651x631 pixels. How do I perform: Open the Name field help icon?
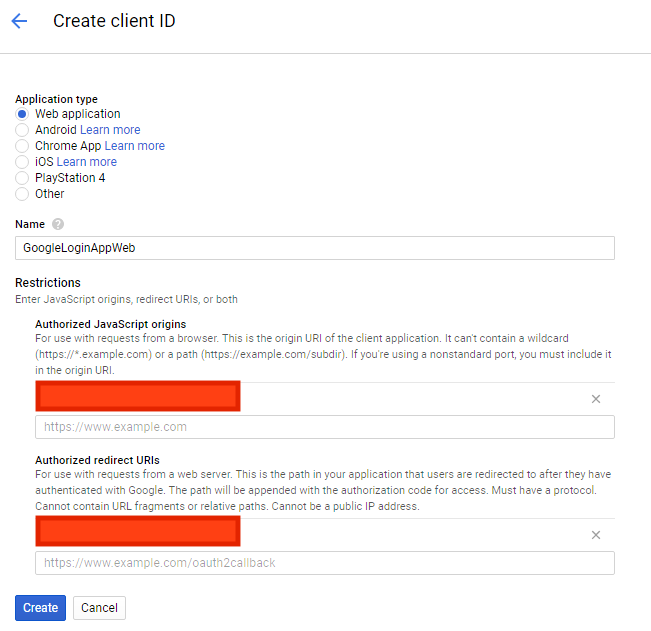pos(58,224)
